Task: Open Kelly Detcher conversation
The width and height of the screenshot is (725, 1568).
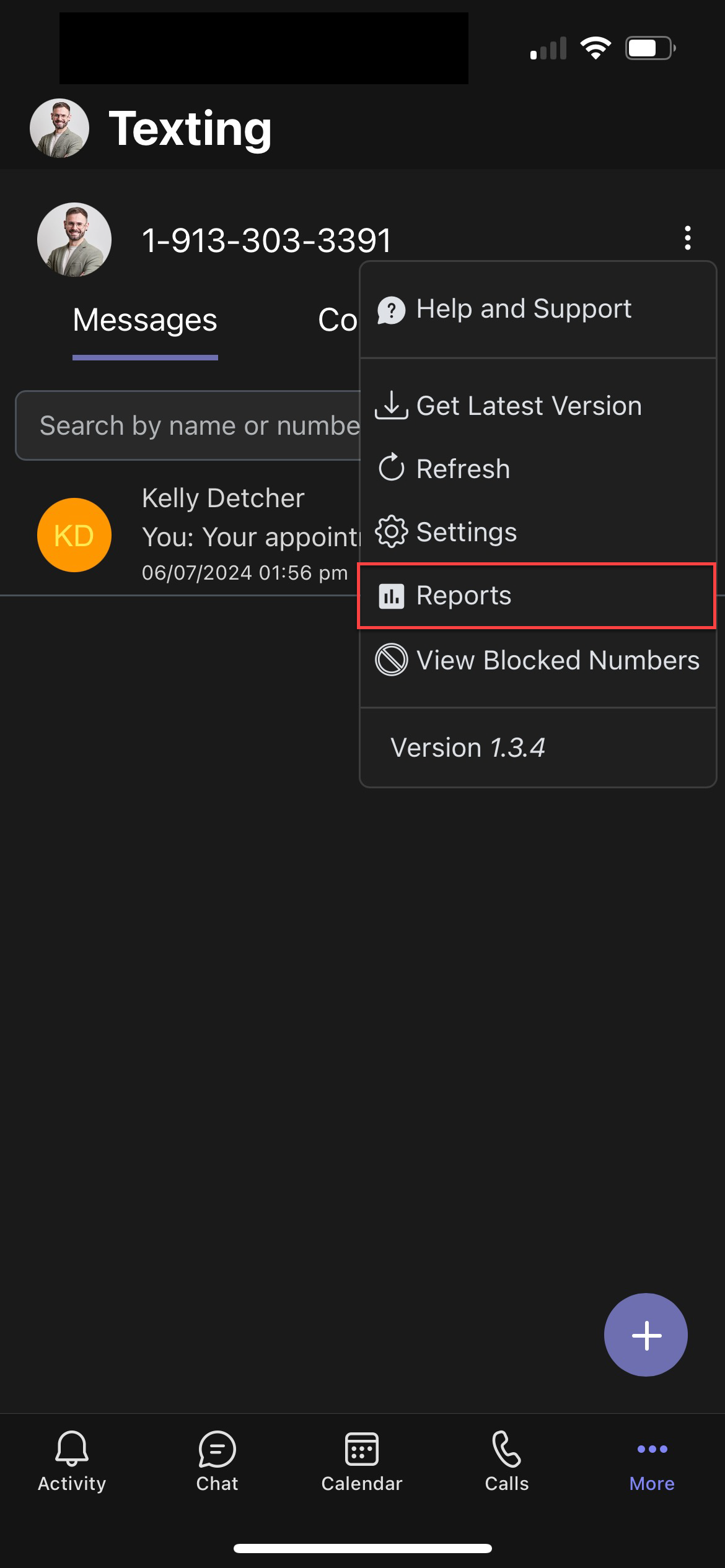Action: (186, 535)
